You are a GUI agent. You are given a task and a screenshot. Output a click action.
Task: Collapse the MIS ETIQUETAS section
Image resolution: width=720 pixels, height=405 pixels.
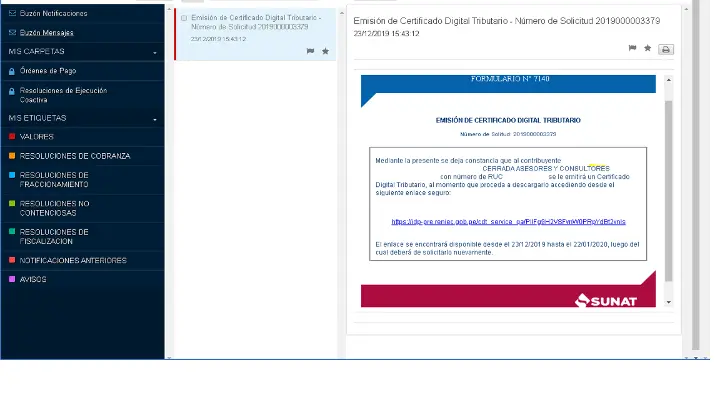coord(155,119)
